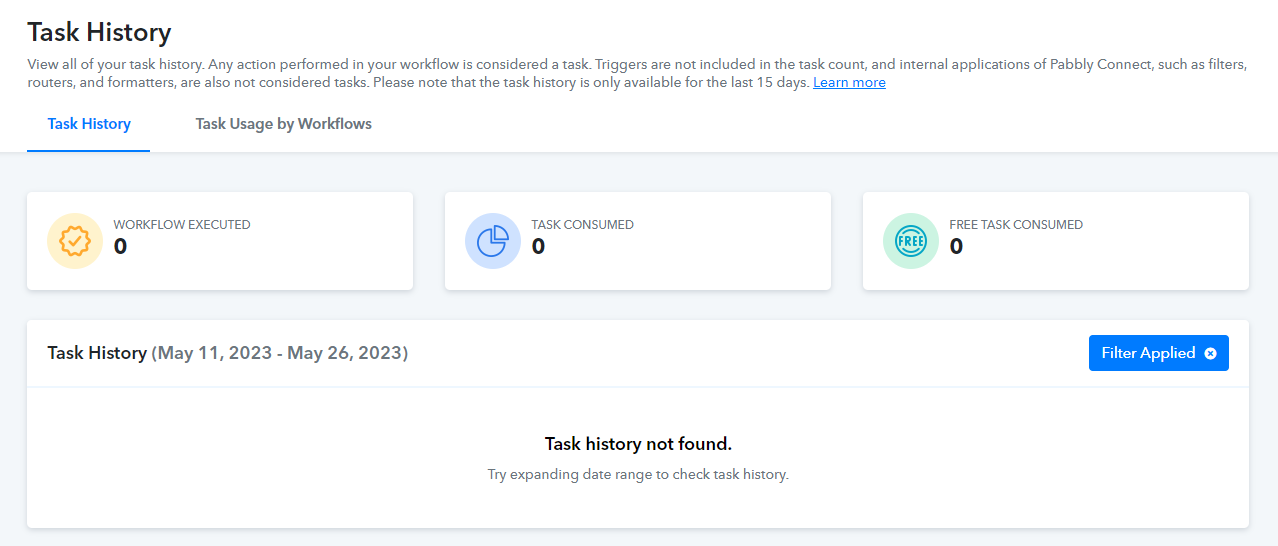Click the blue Task Consumed pie chart icon
The image size is (1278, 546).
coord(493,241)
